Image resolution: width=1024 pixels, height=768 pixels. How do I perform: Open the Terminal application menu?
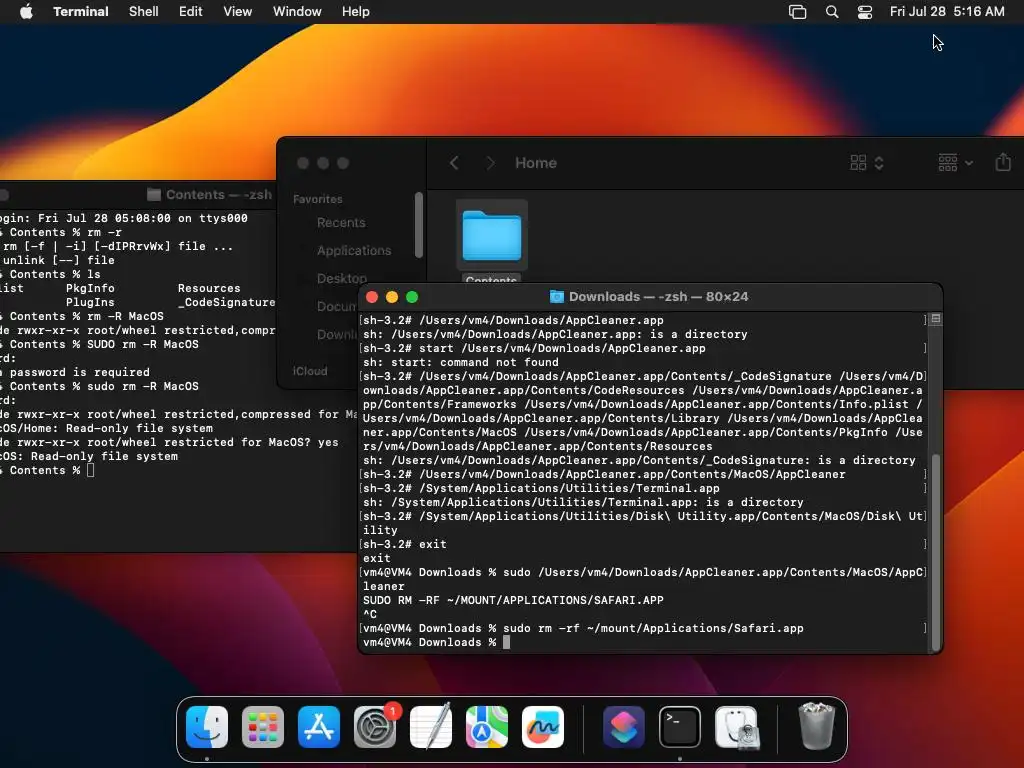point(81,12)
